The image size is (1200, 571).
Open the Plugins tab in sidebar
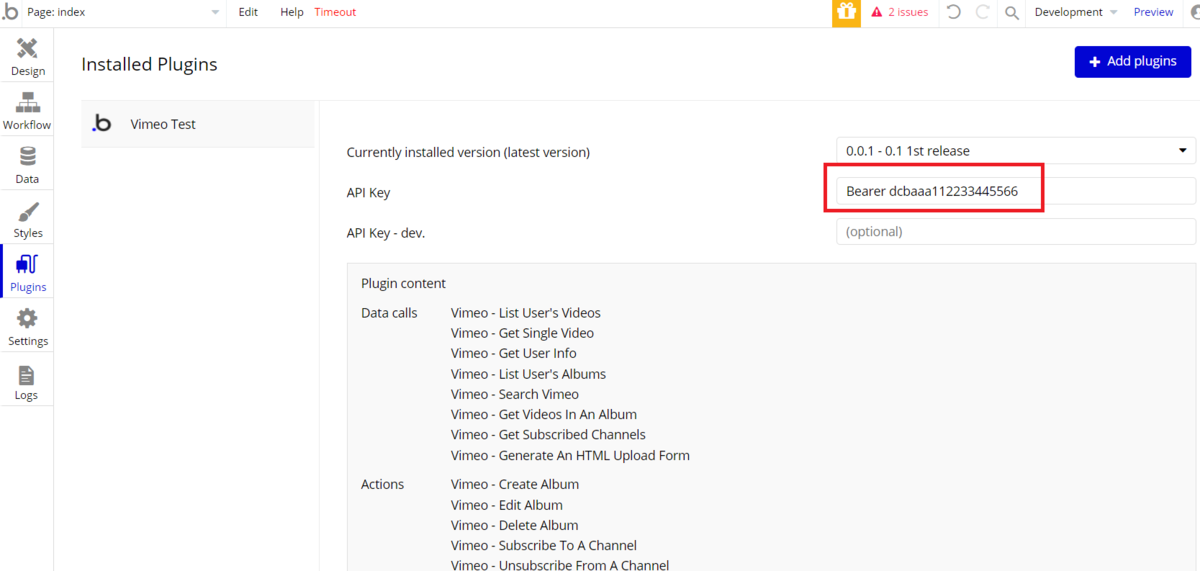click(x=27, y=273)
